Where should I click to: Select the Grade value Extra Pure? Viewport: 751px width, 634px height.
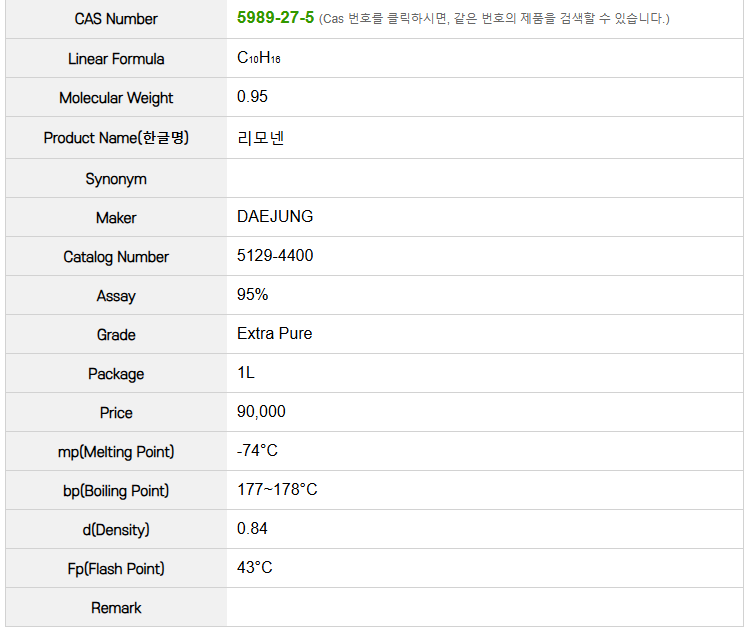click(x=274, y=334)
